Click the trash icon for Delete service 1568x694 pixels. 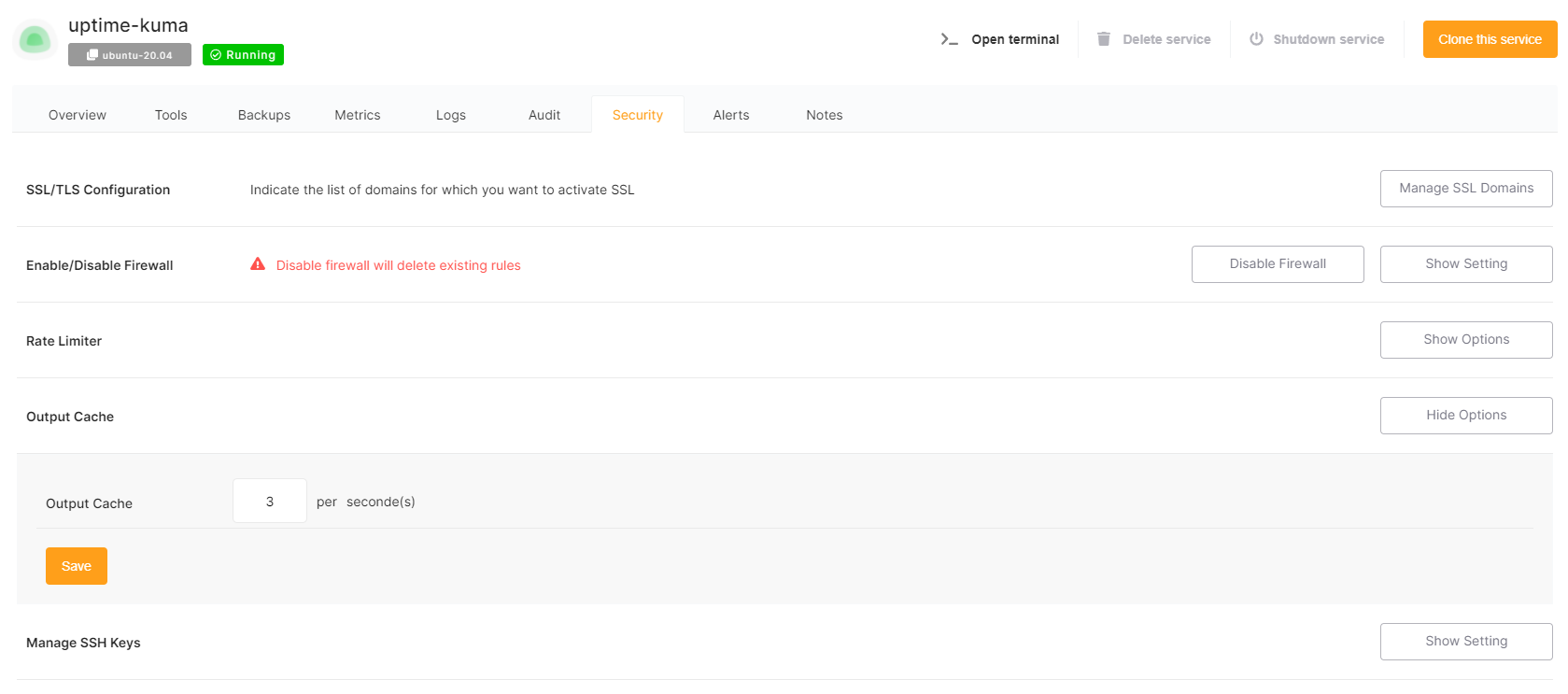pyautogui.click(x=1103, y=39)
